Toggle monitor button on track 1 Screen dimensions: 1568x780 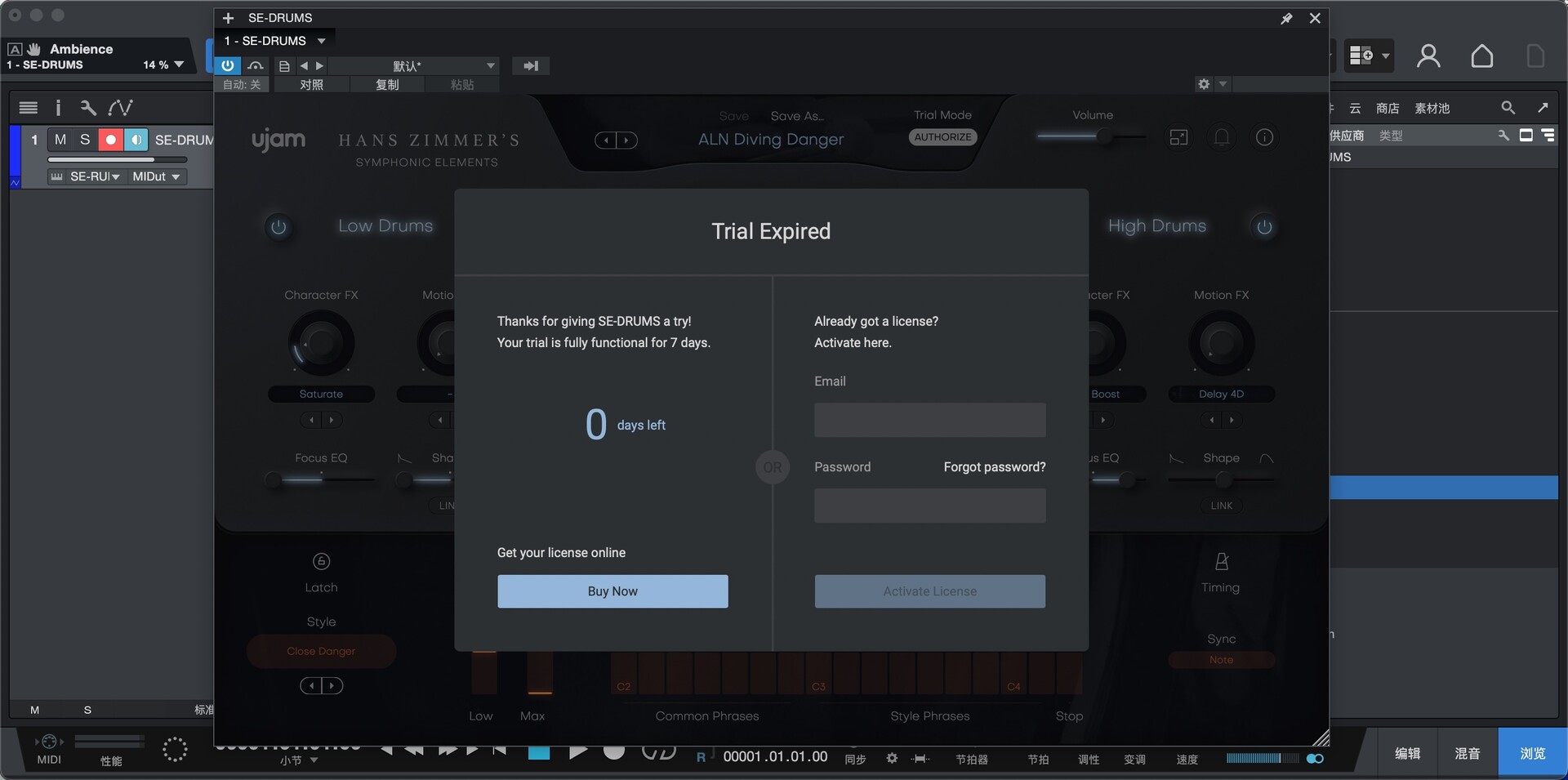coord(136,140)
